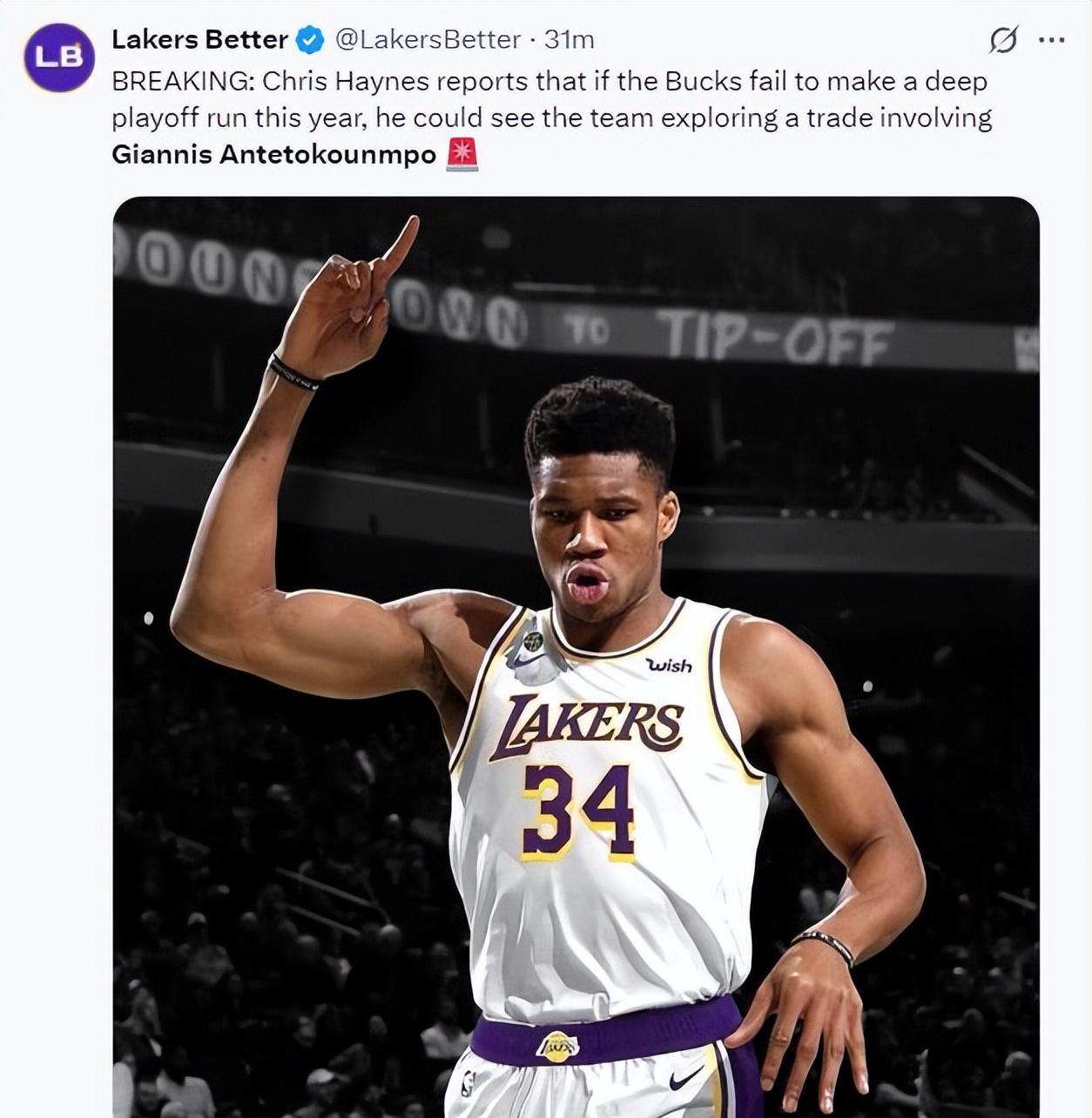Image resolution: width=1092 pixels, height=1118 pixels.
Task: Click the TIP-OFF signage in the photo
Action: click(774, 338)
